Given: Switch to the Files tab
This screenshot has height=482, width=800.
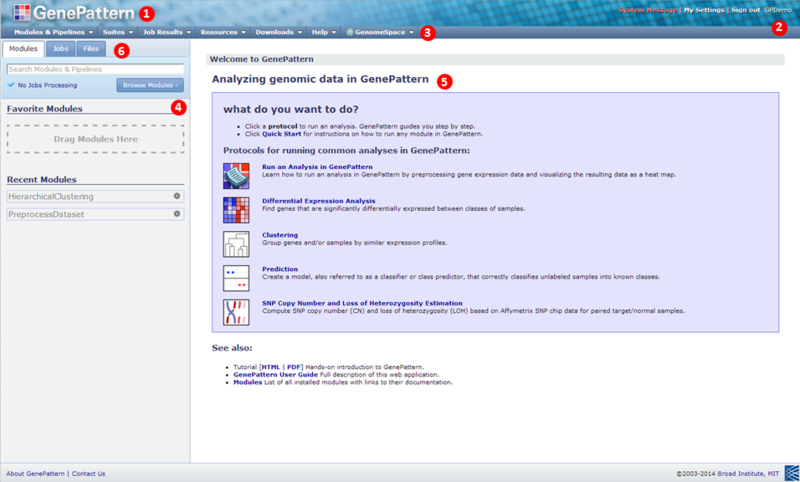Looking at the screenshot, I should 91,48.
